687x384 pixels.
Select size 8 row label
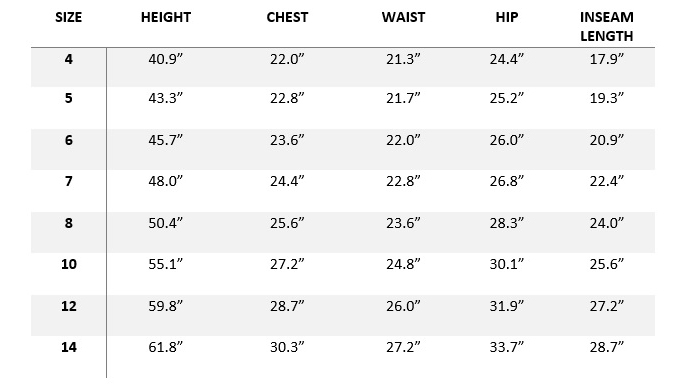pyautogui.click(x=68, y=223)
